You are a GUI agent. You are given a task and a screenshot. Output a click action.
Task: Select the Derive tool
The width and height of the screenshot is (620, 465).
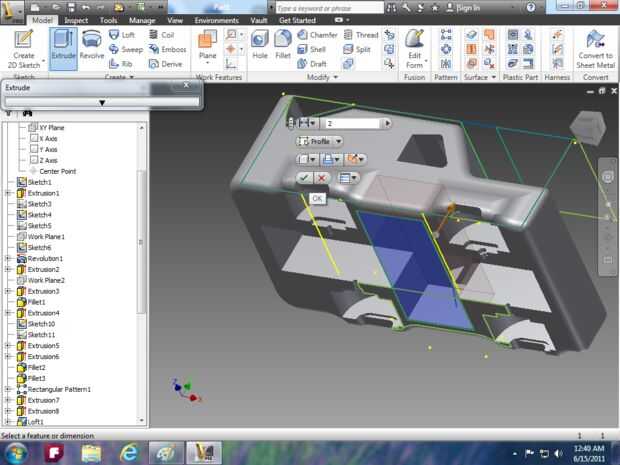[165, 64]
